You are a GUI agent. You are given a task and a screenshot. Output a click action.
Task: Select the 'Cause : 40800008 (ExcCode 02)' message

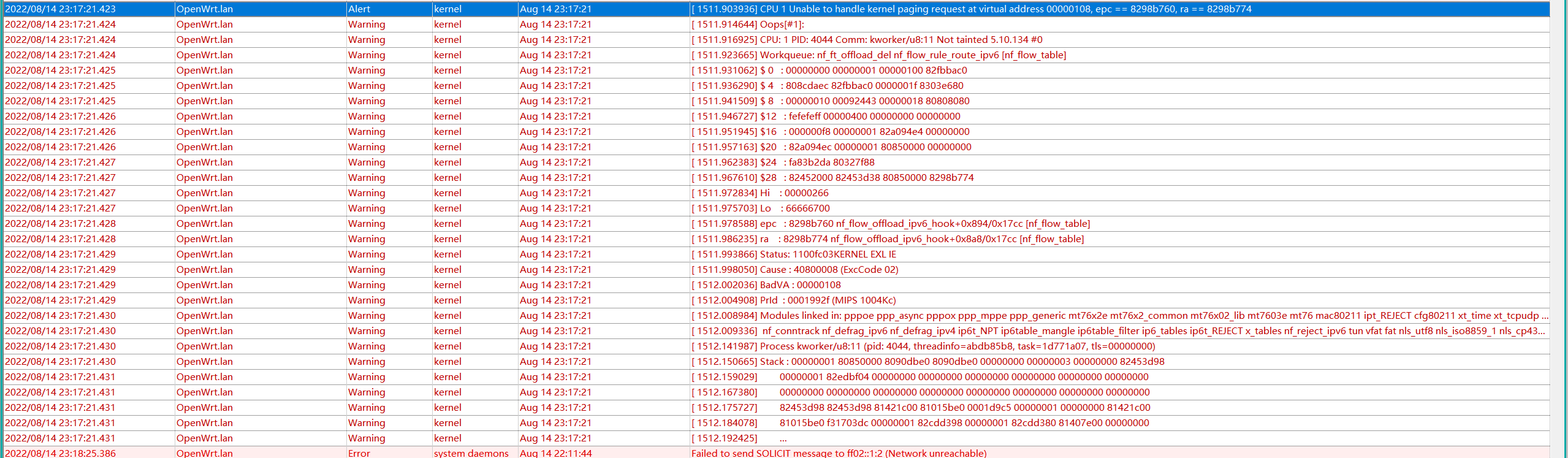795,269
